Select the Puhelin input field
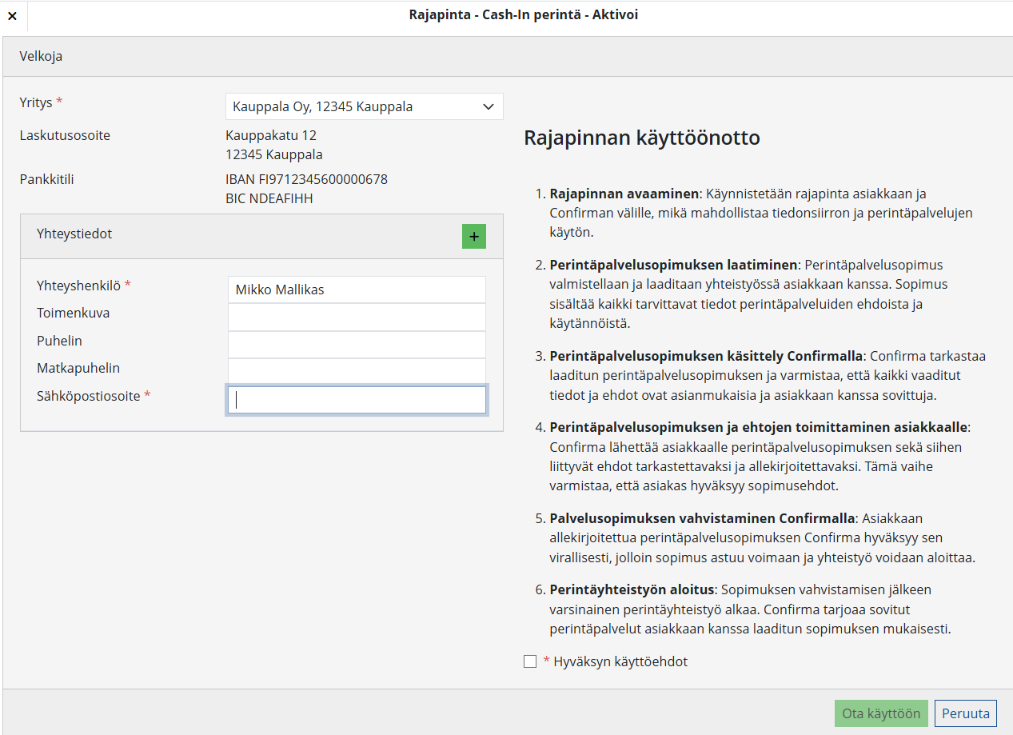The height and width of the screenshot is (735, 1013). click(356, 345)
